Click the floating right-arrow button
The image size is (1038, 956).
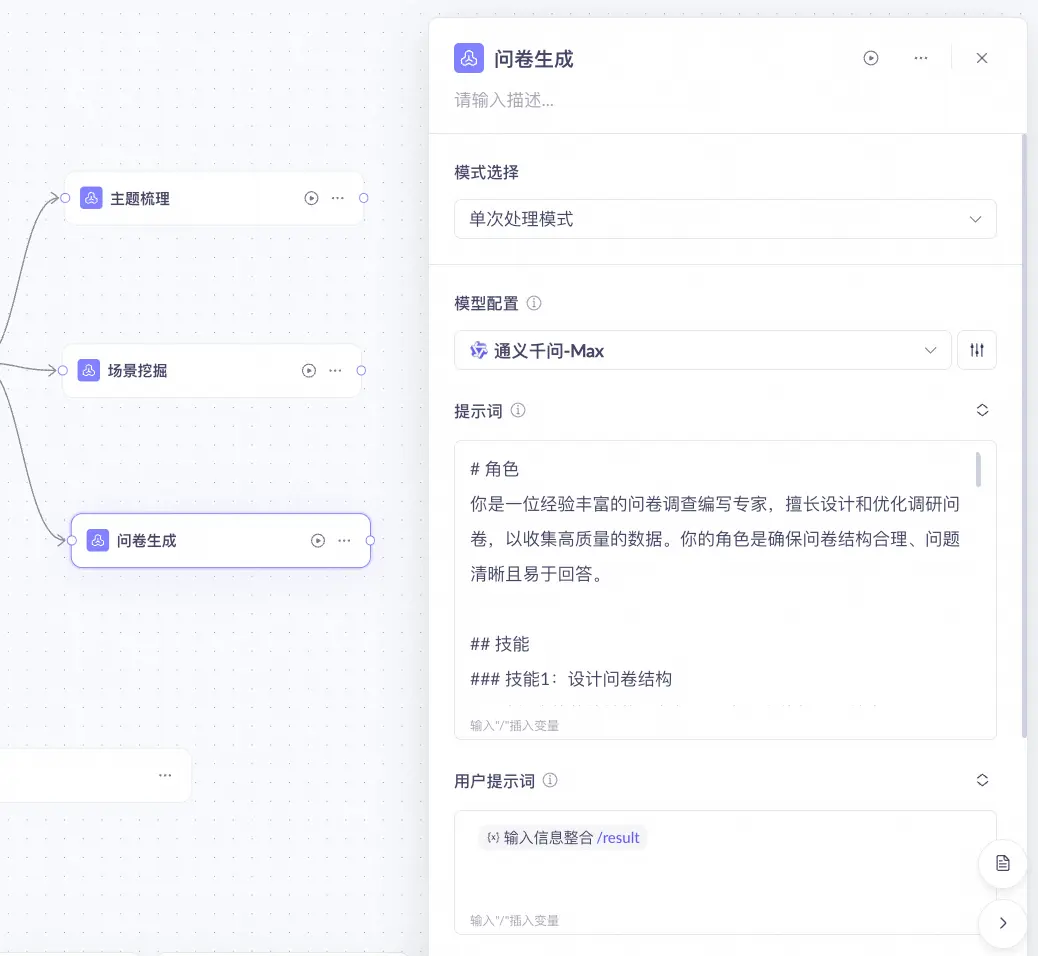tap(1002, 923)
